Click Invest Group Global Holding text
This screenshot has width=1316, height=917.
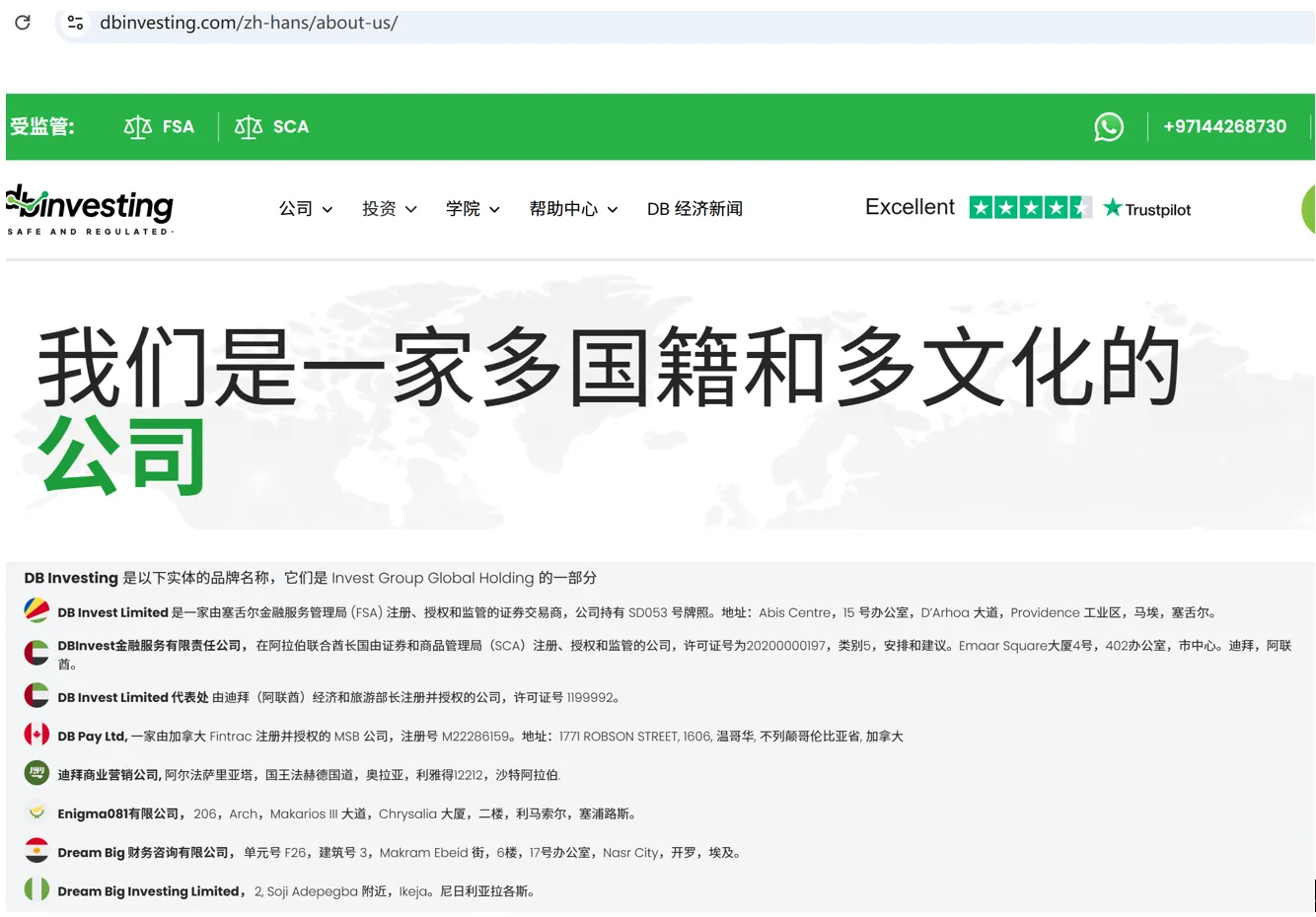pyautogui.click(x=433, y=578)
